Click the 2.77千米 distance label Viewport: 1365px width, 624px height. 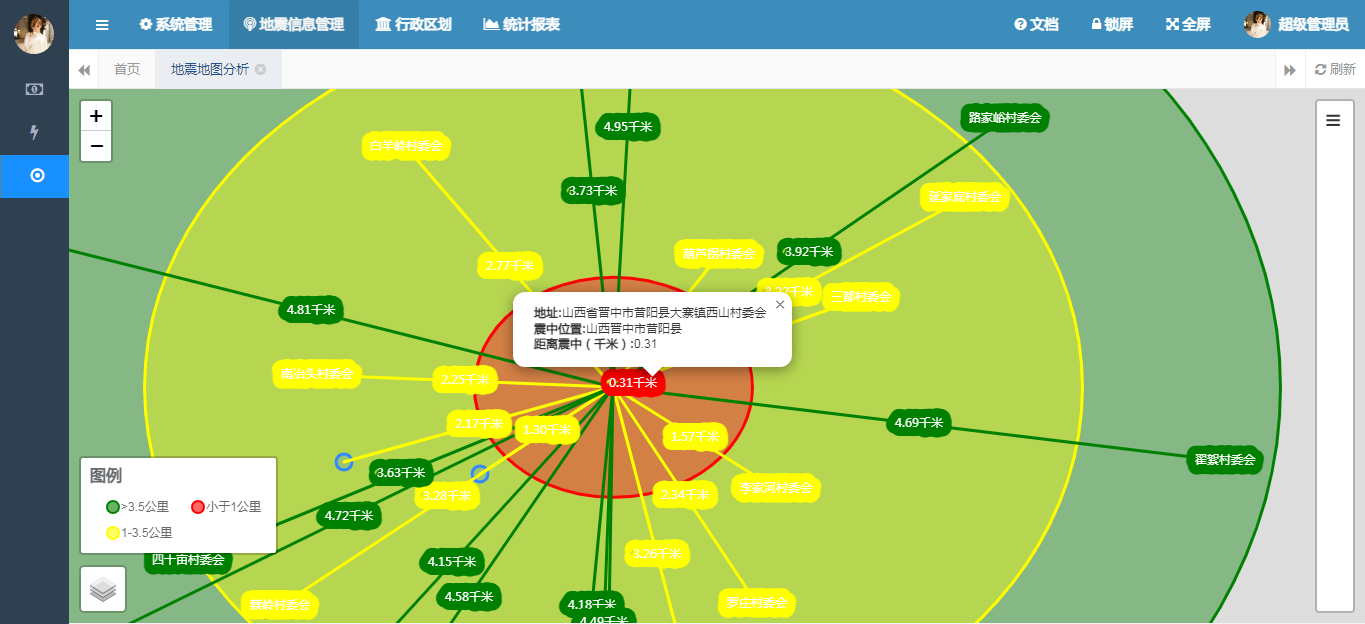click(511, 266)
